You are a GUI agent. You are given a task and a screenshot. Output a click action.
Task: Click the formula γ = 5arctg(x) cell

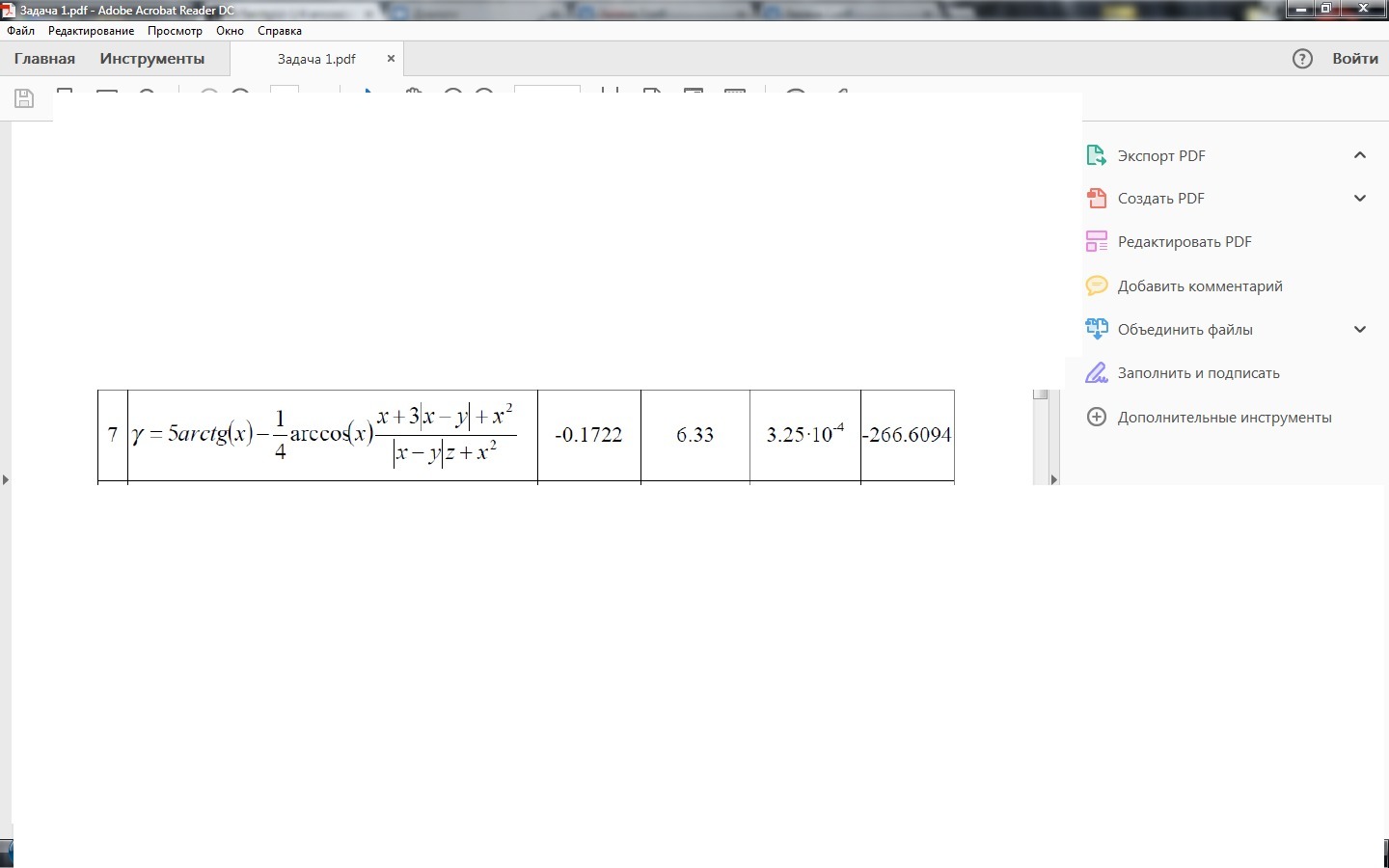333,435
